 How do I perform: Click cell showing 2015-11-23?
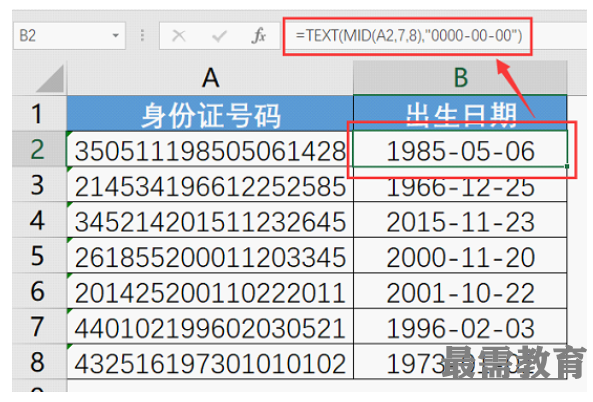tap(460, 220)
